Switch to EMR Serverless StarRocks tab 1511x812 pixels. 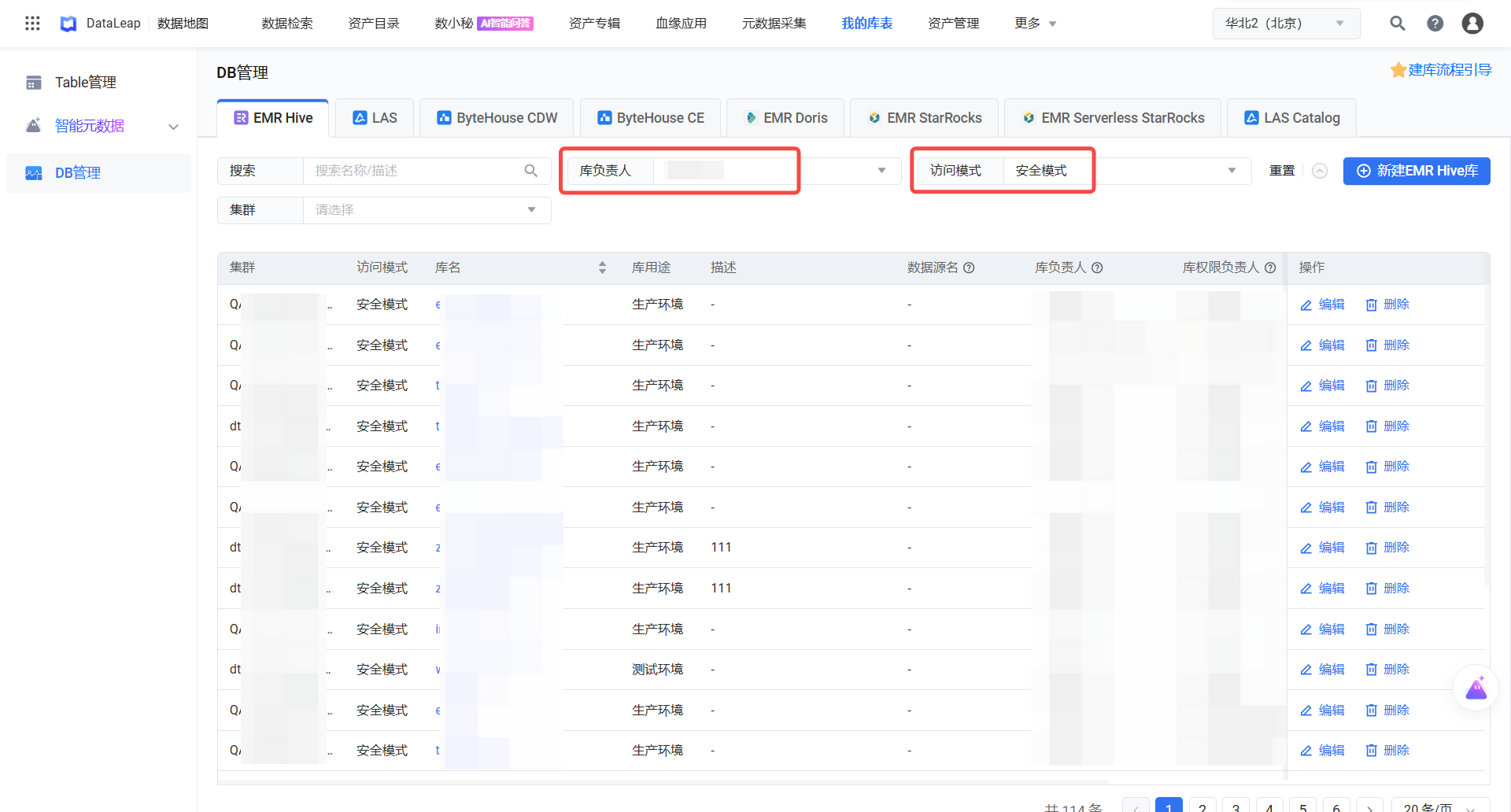(1114, 118)
